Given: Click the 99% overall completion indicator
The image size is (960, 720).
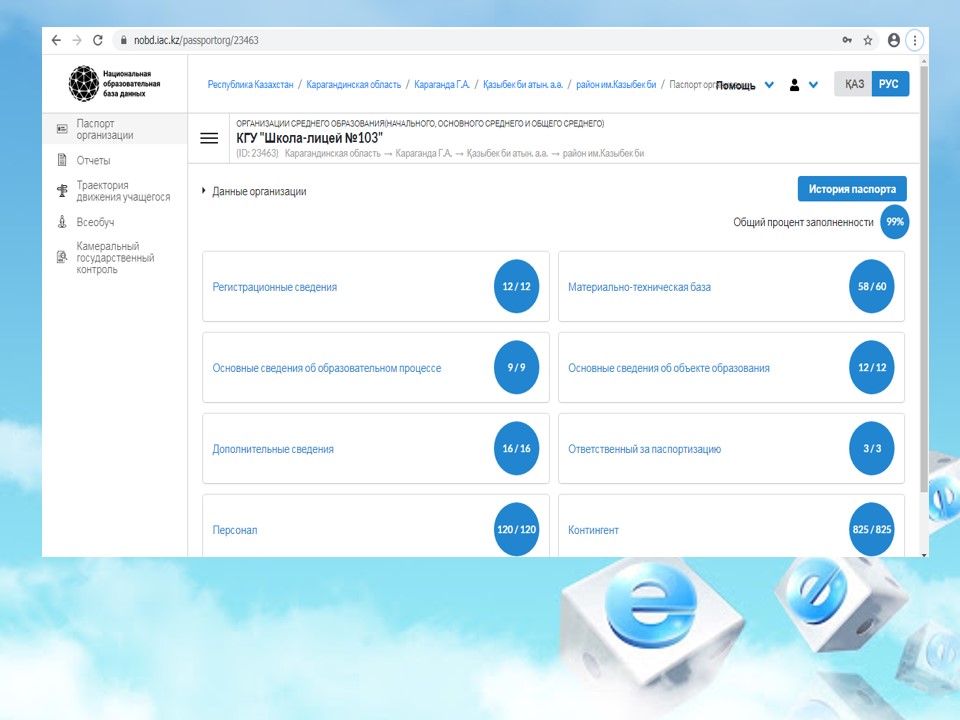Looking at the screenshot, I should point(895,222).
